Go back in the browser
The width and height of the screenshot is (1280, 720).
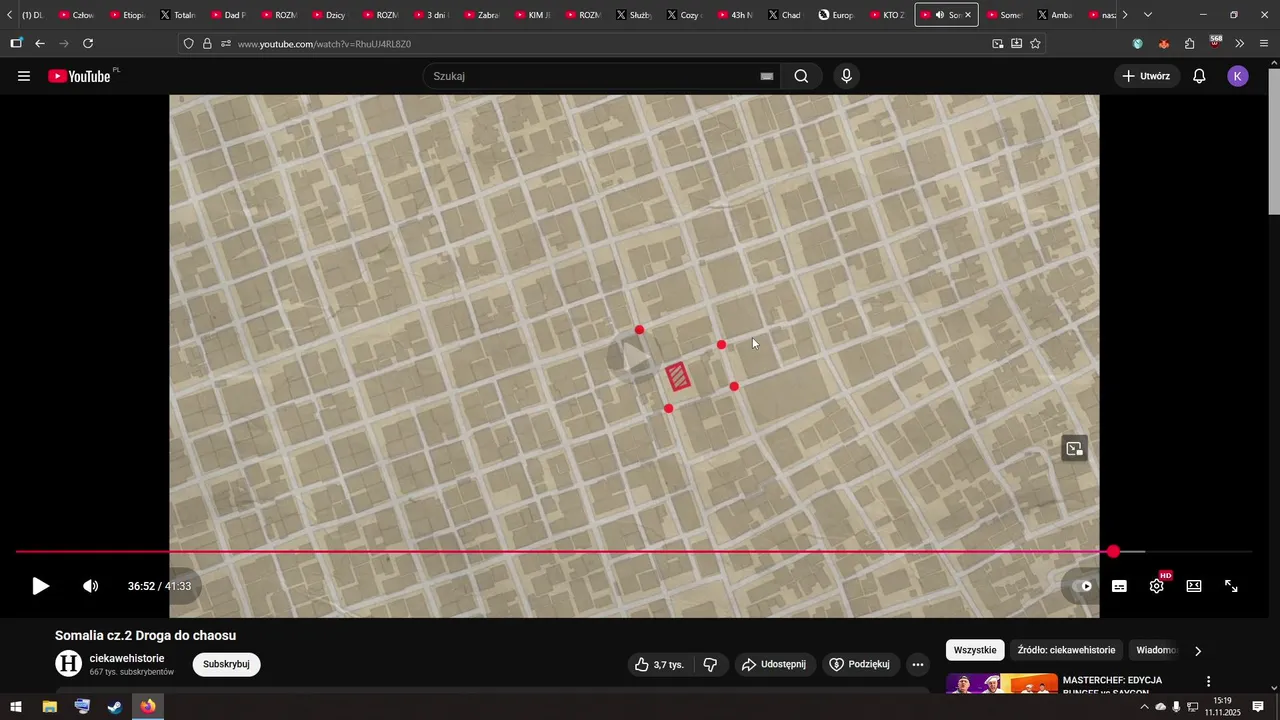click(40, 43)
